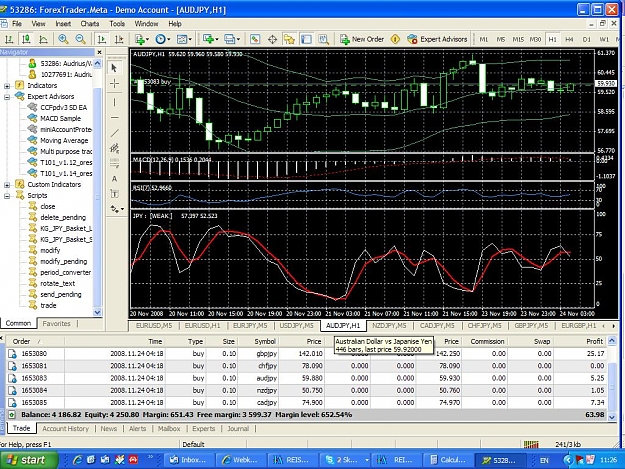This screenshot has height=469, width=625.
Task: Select the line chart icon
Action: pyautogui.click(x=43, y=39)
